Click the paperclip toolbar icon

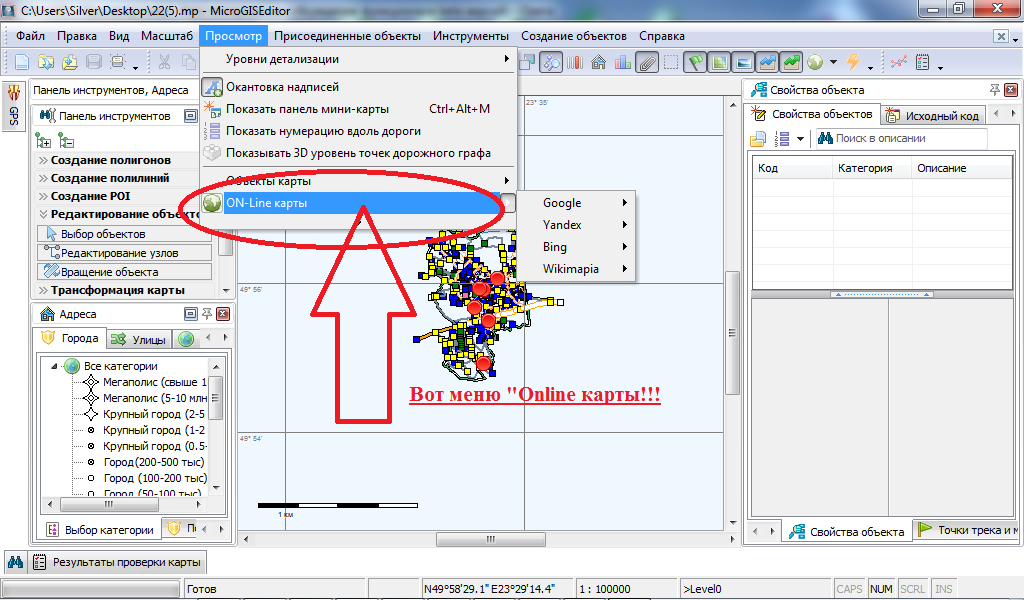coord(647,62)
